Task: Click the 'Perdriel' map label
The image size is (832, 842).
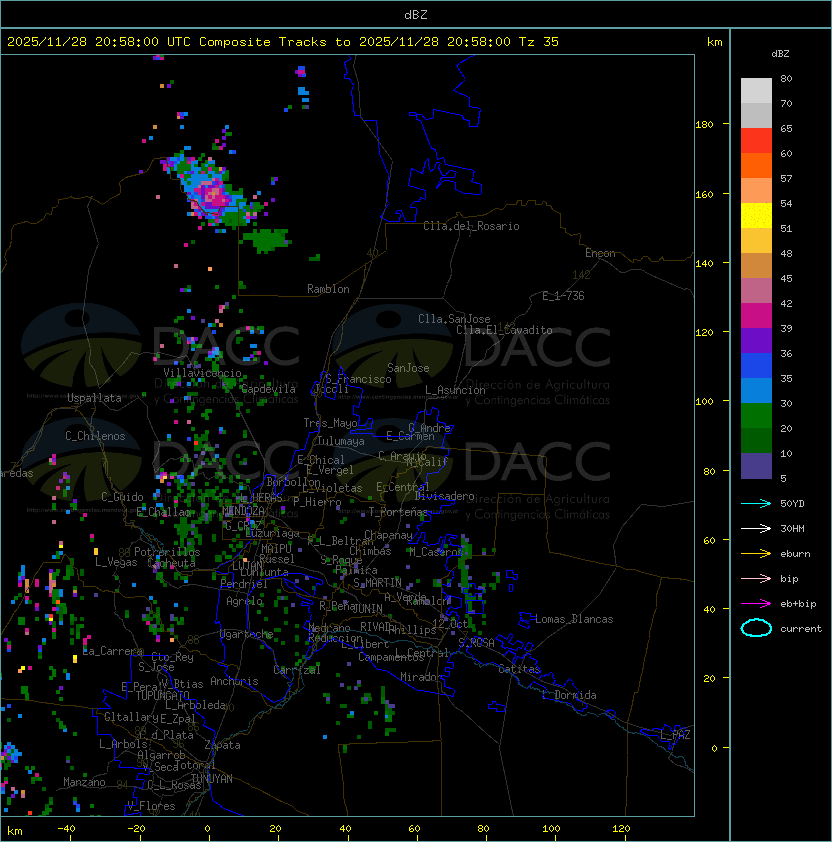Action: 244,584
